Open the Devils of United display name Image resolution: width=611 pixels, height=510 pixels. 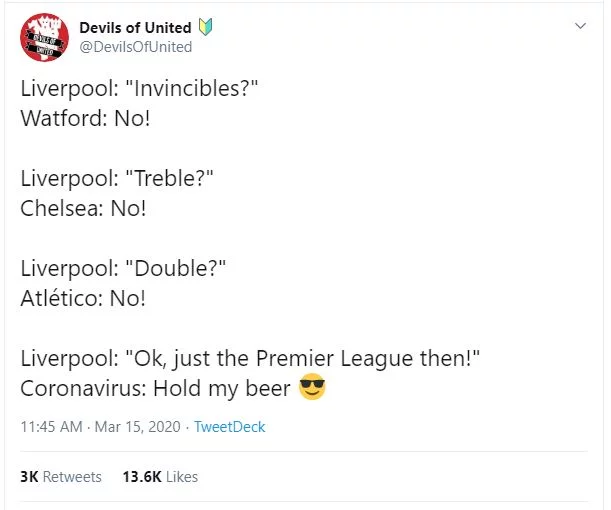click(149, 27)
